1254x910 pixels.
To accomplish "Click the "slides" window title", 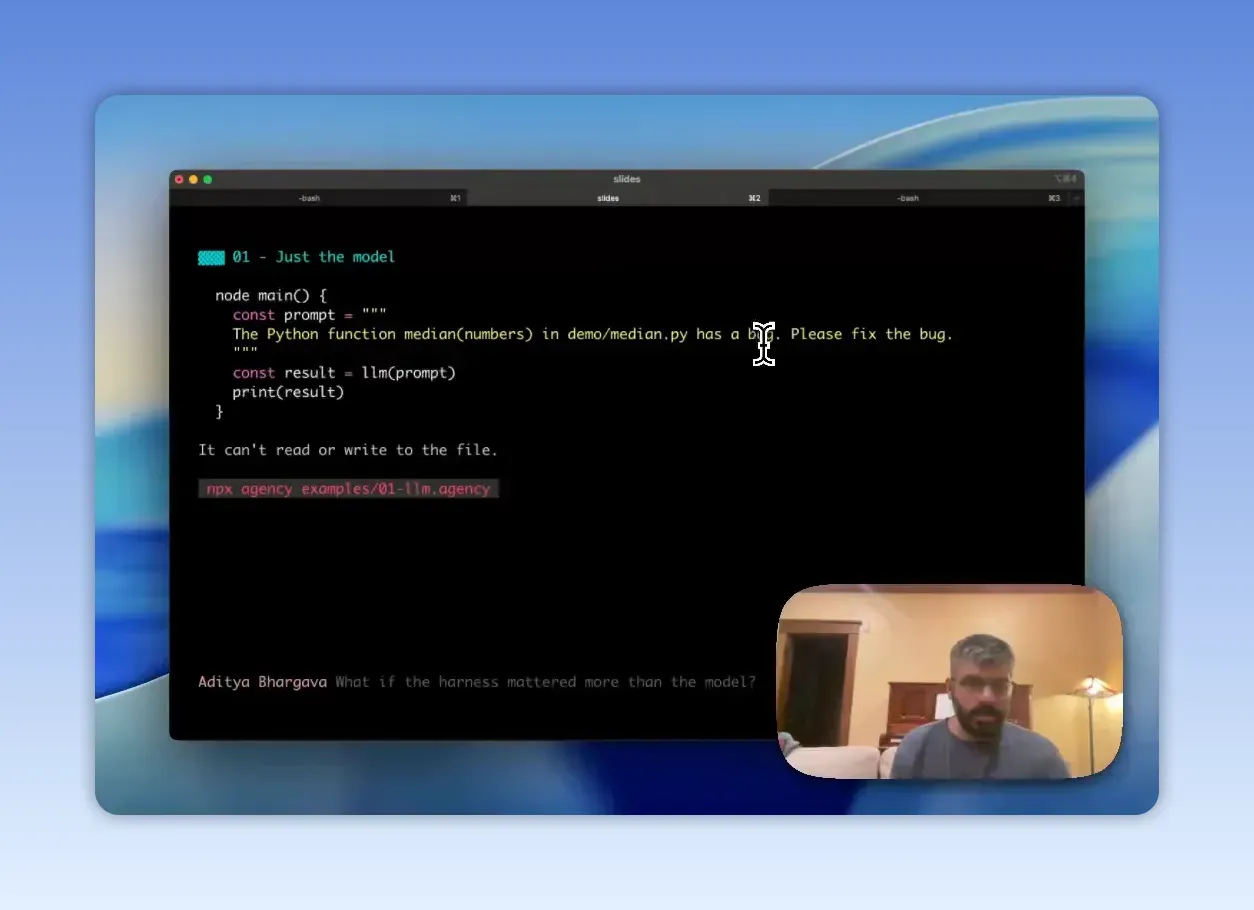I will [x=627, y=179].
